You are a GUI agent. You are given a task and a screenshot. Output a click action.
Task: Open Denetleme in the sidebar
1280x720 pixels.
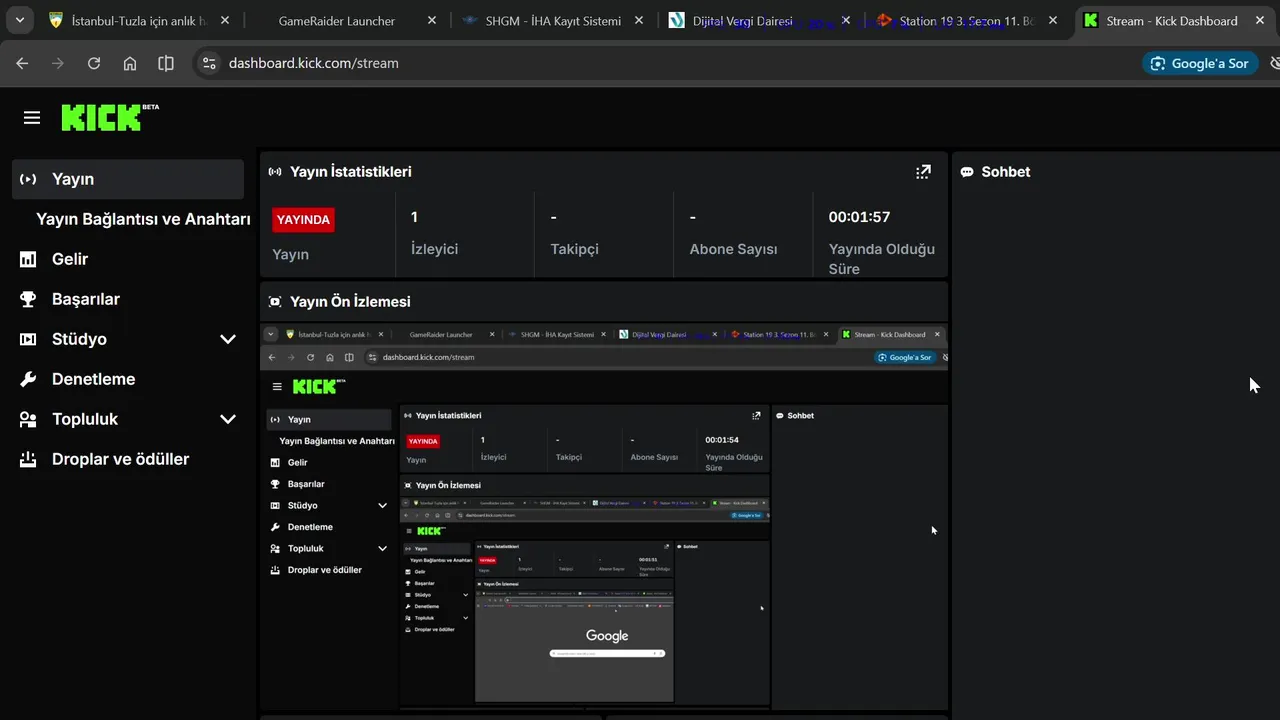pyautogui.click(x=93, y=379)
